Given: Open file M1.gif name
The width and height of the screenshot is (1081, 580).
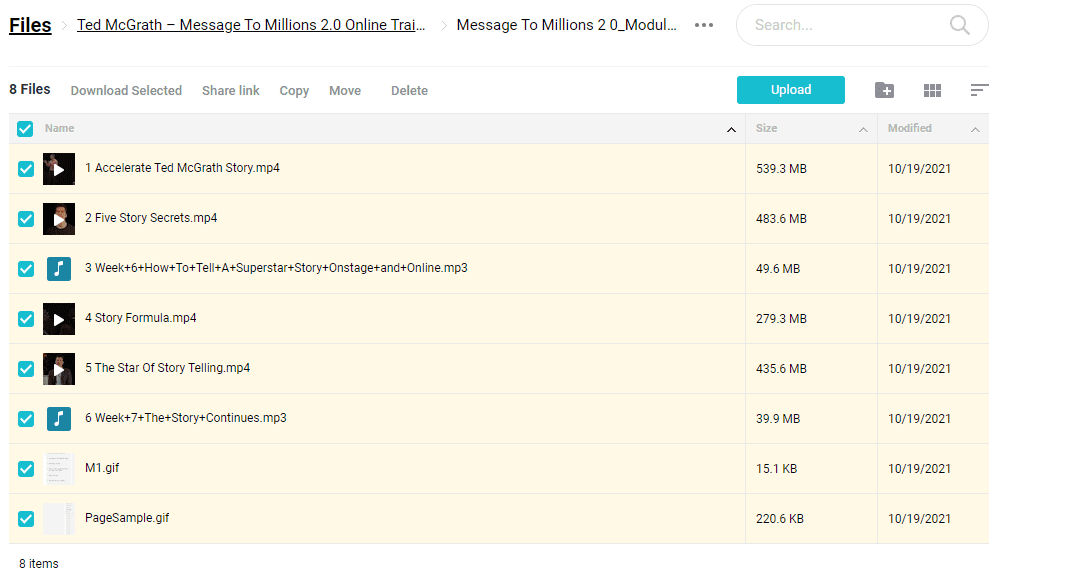Looking at the screenshot, I should pyautogui.click(x=102, y=468).
